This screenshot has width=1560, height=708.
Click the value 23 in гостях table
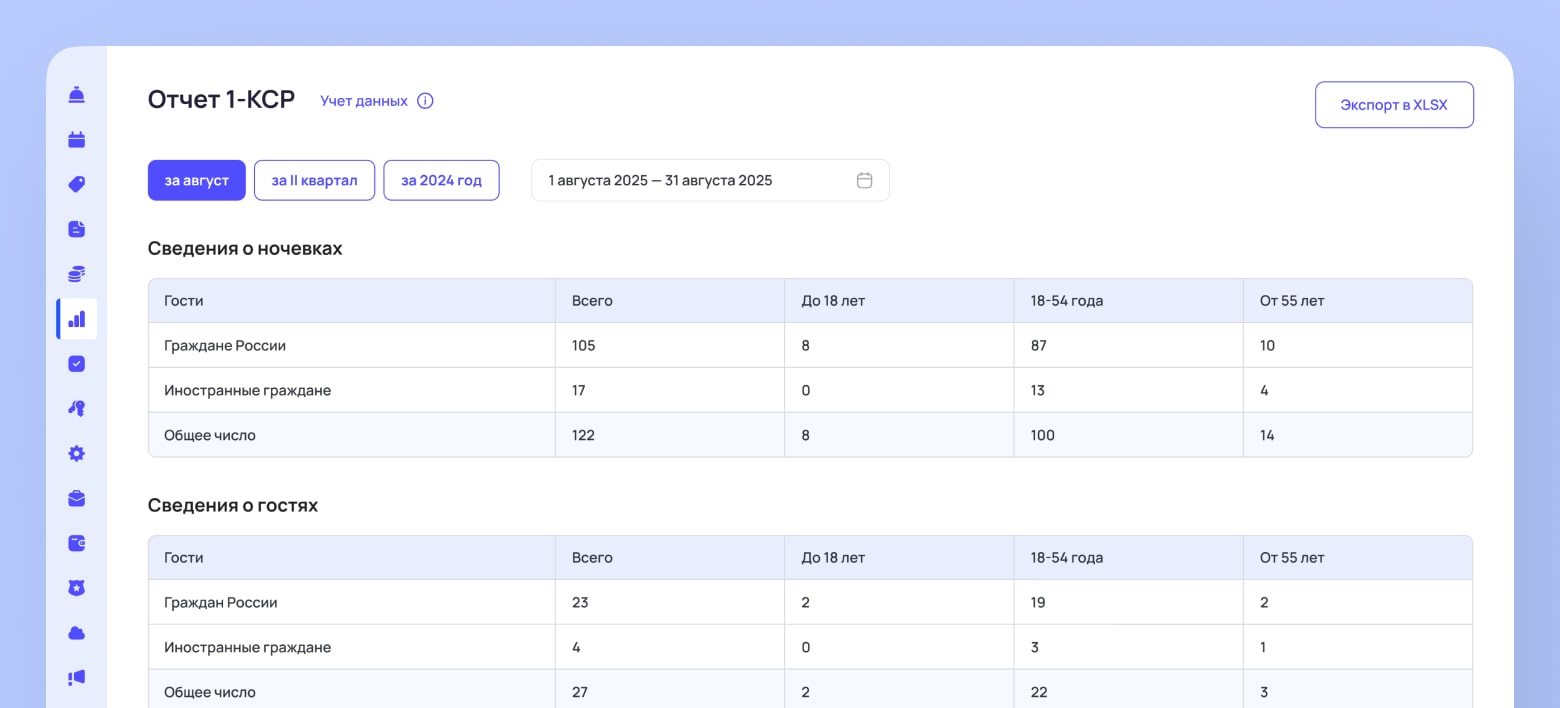(x=580, y=603)
